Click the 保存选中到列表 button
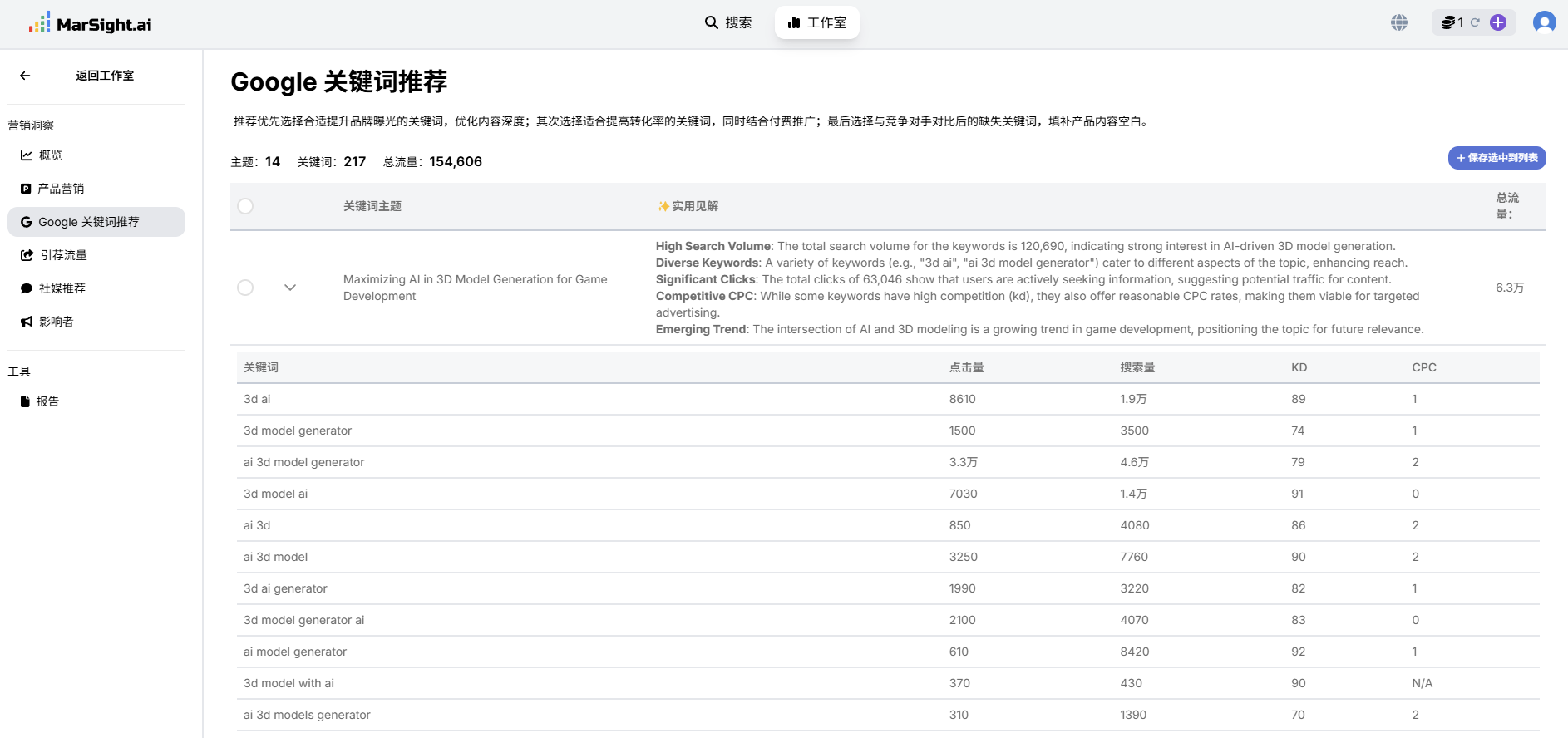The width and height of the screenshot is (1568, 738). pyautogui.click(x=1497, y=158)
